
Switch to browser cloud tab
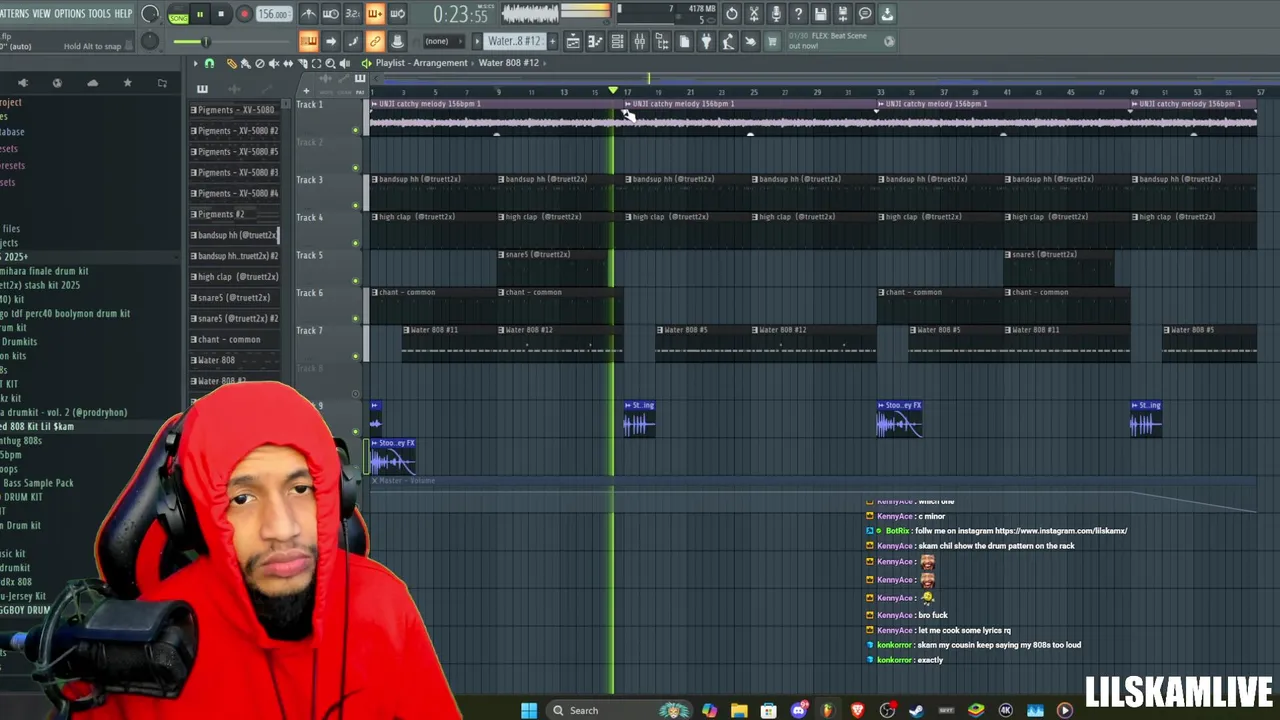click(x=92, y=83)
